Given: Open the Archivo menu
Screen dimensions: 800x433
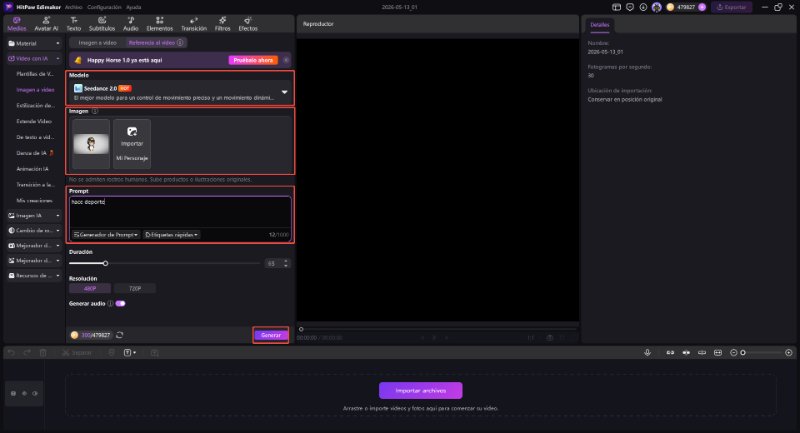Looking at the screenshot, I should coord(73,7).
